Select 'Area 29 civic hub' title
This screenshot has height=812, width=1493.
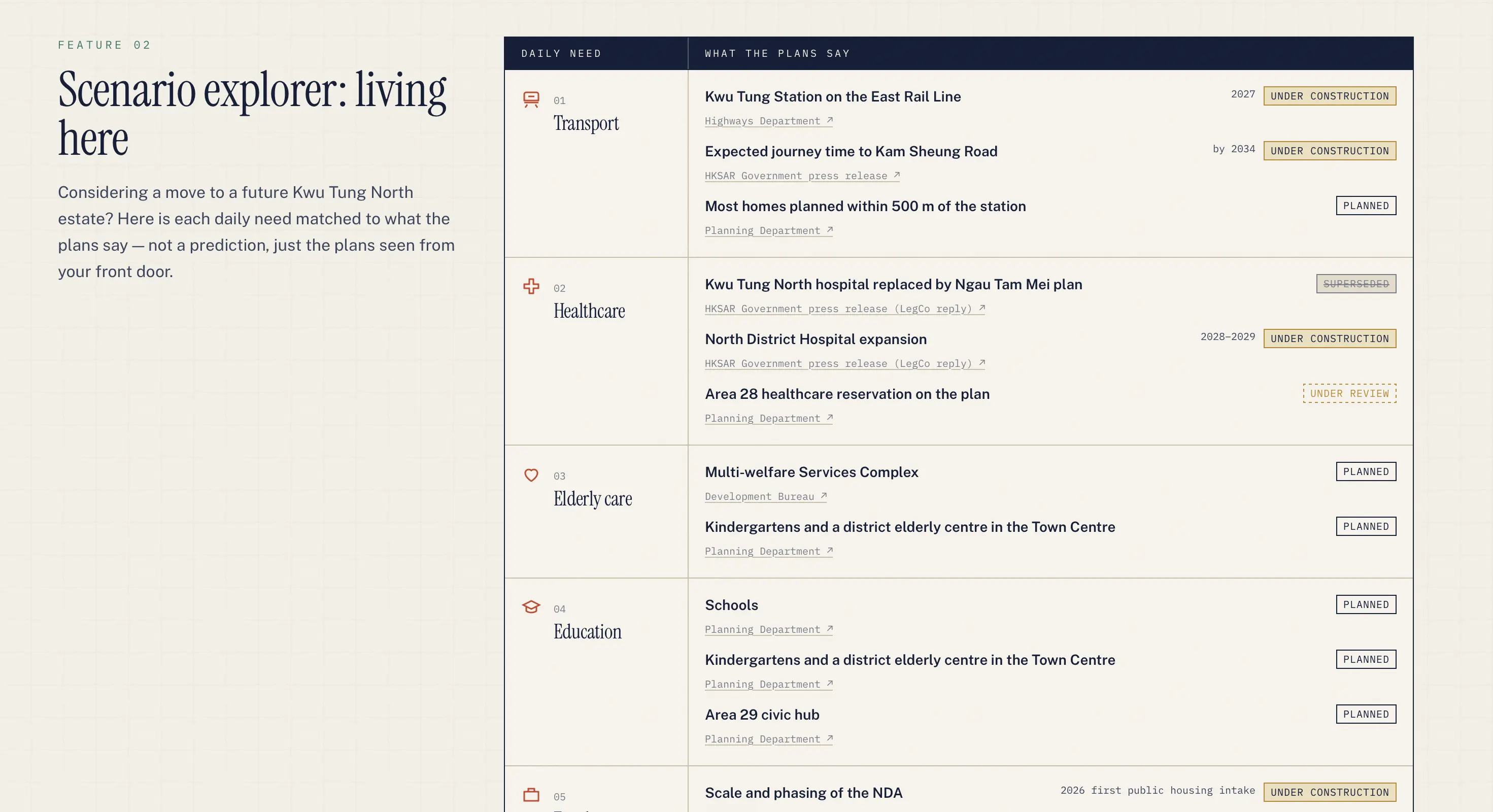tap(762, 715)
